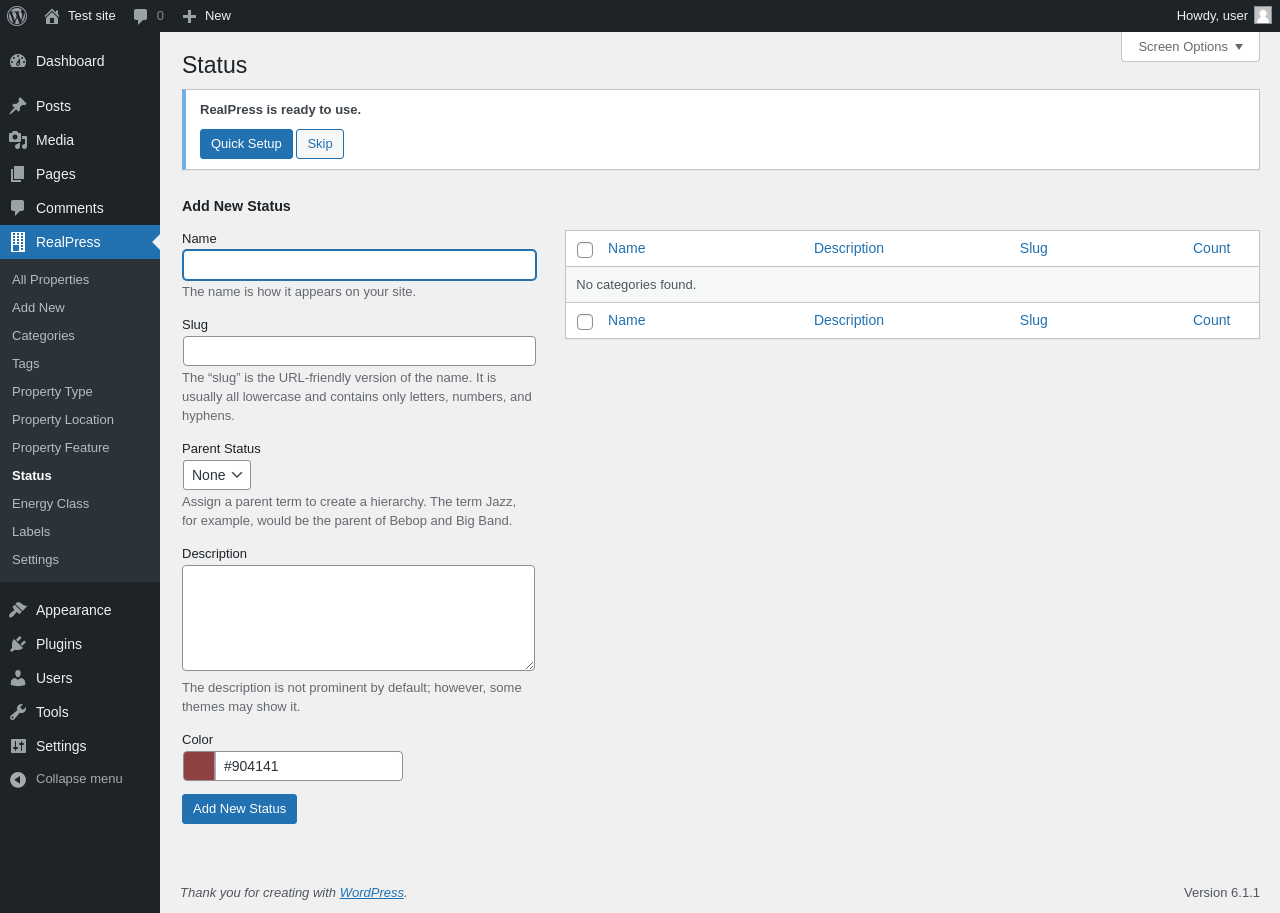The width and height of the screenshot is (1280, 913).
Task: Click the sidebar Comments bubble icon
Action: click(18, 208)
